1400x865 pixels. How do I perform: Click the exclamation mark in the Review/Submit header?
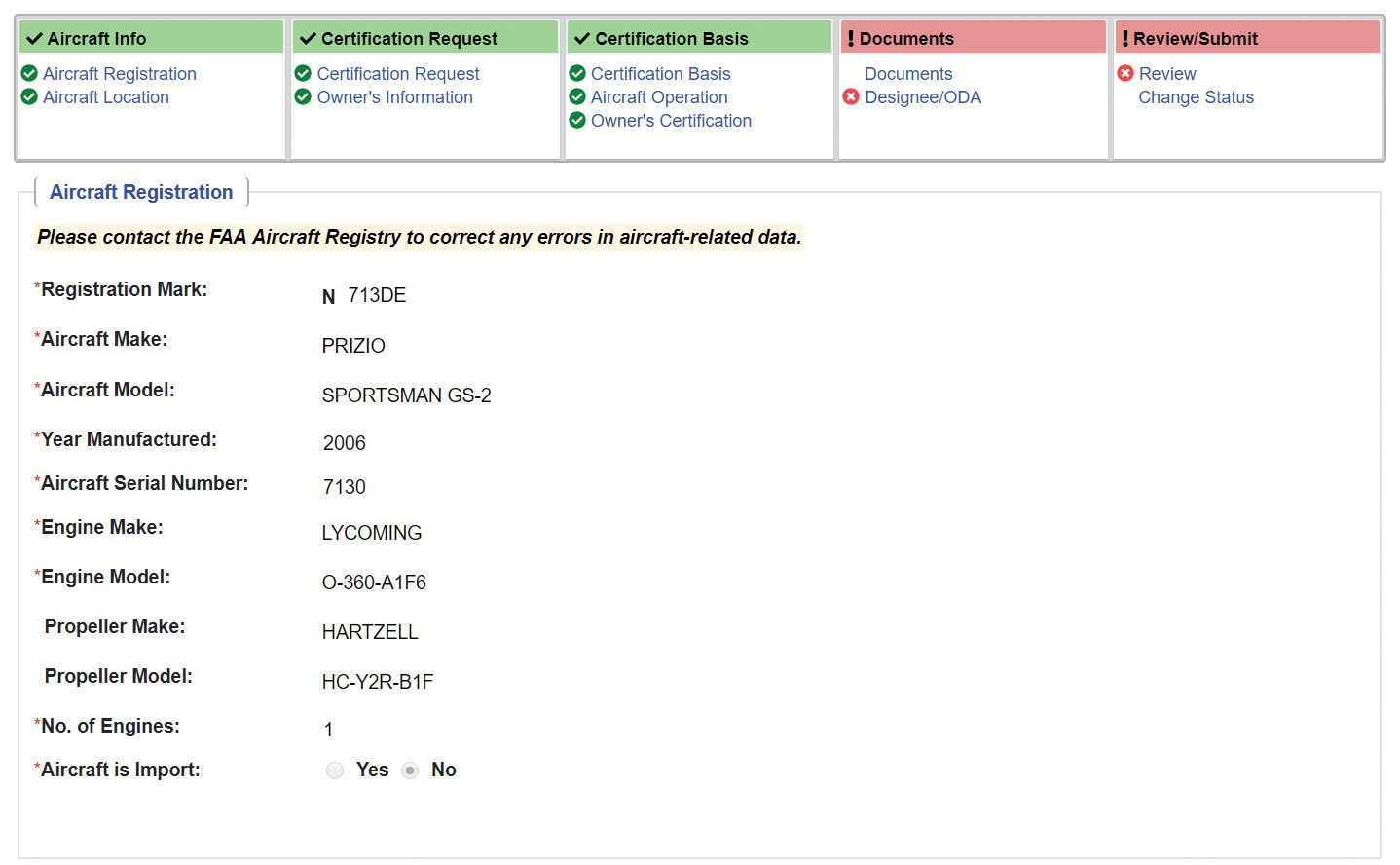coord(1125,39)
